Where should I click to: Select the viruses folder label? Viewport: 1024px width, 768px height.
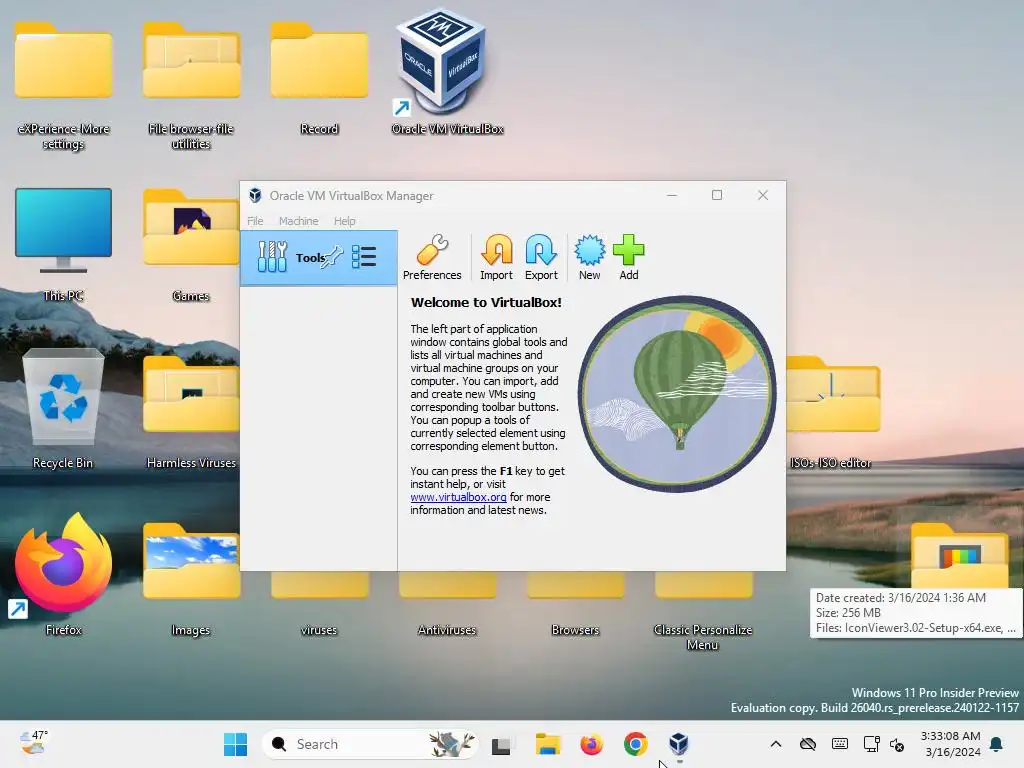point(319,630)
